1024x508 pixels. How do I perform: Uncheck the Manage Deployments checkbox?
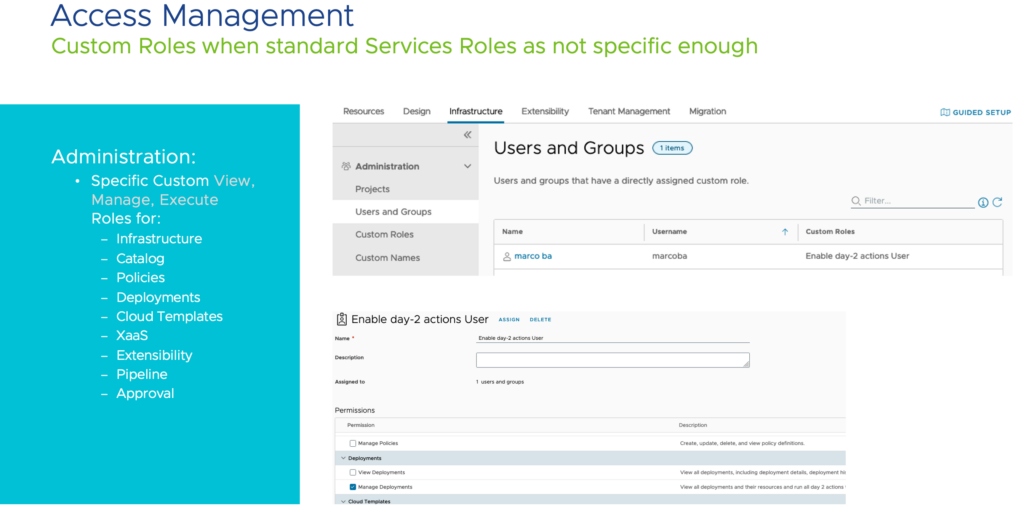click(x=353, y=487)
